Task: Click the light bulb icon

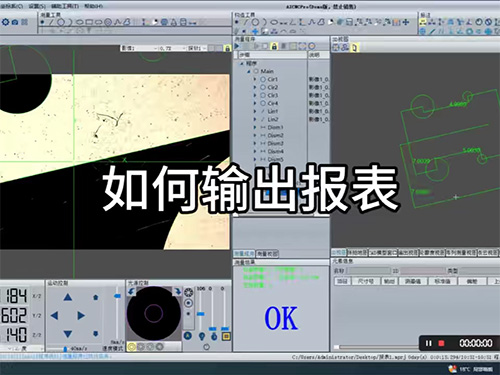Action: [x=202, y=336]
